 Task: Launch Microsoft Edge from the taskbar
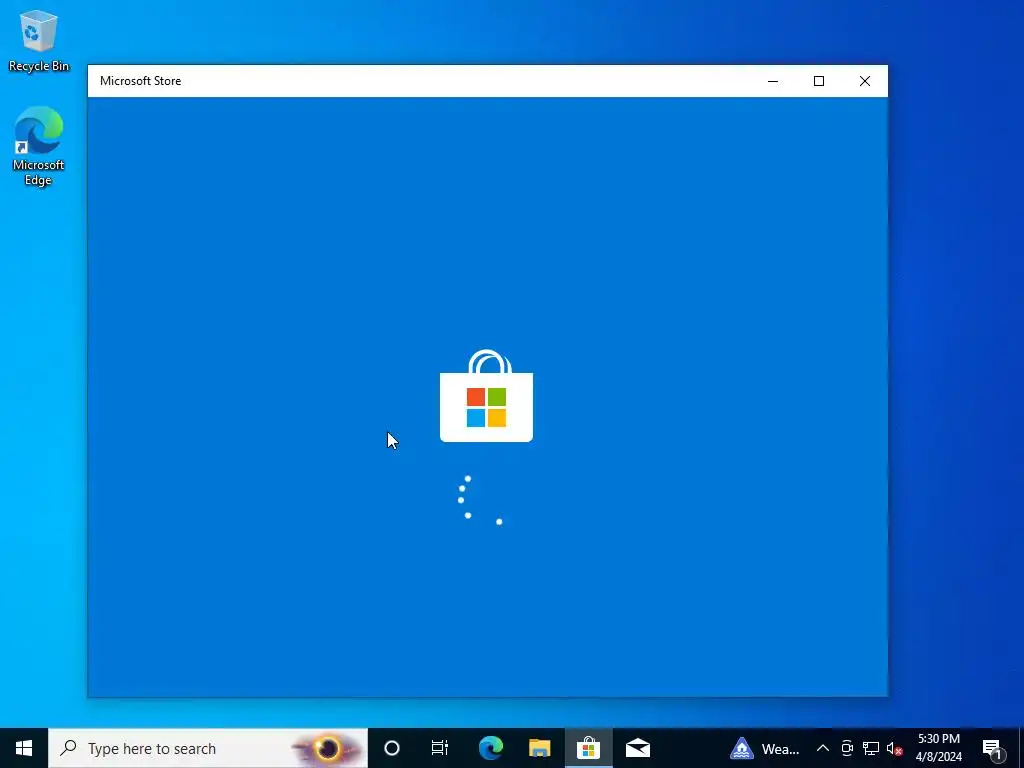(490, 748)
